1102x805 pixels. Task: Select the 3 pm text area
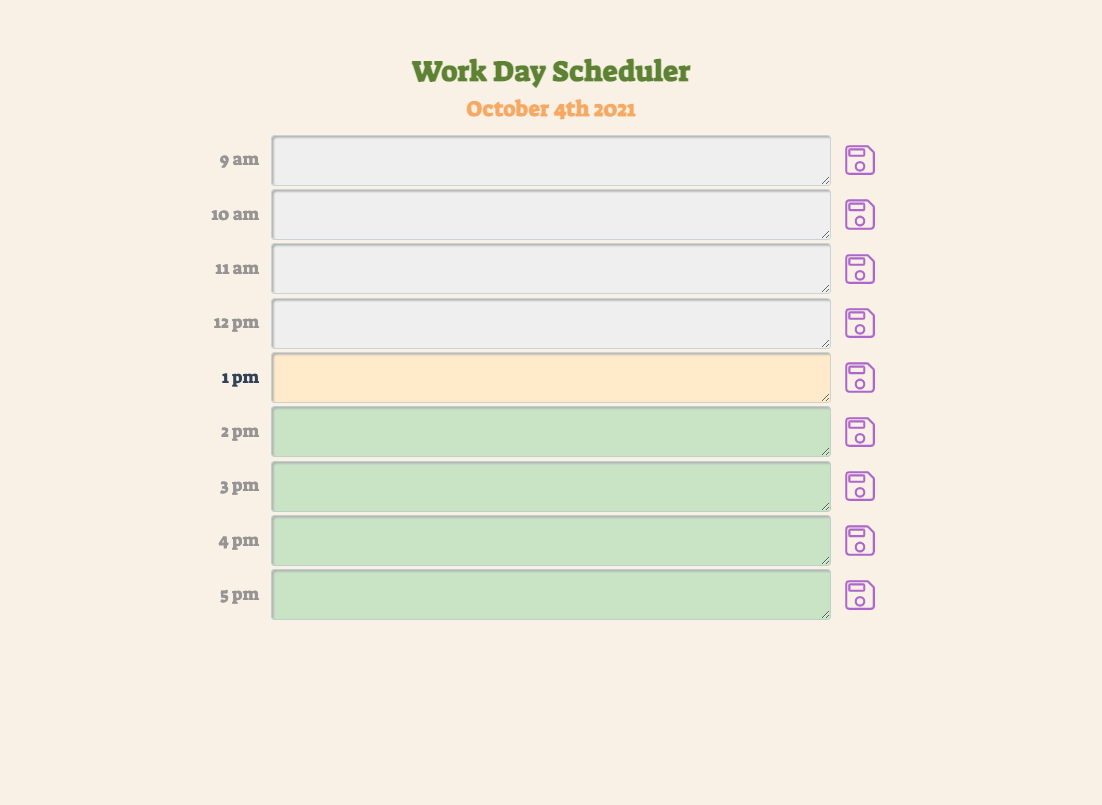551,487
